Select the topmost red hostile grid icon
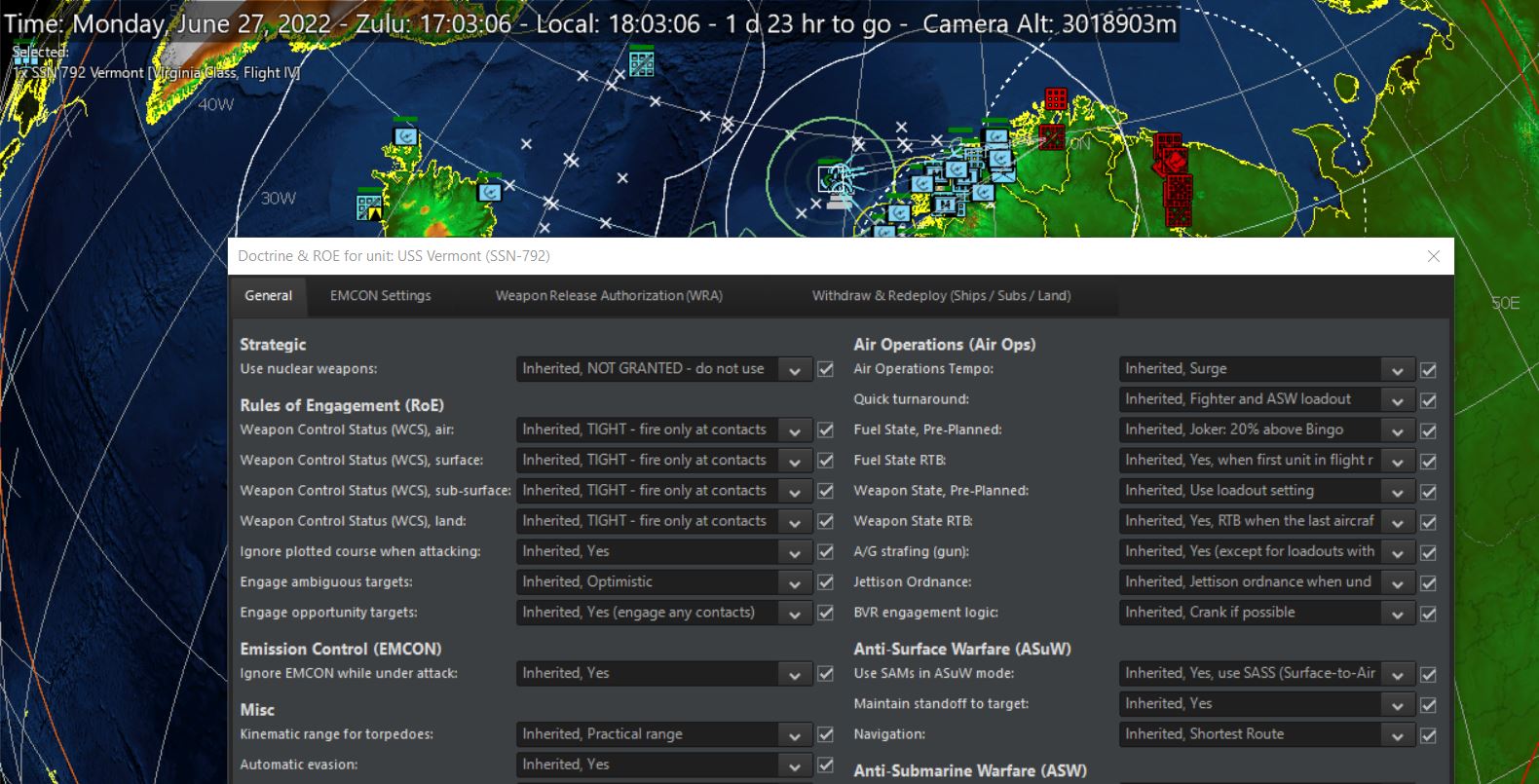This screenshot has width=1539, height=784. point(1056,99)
